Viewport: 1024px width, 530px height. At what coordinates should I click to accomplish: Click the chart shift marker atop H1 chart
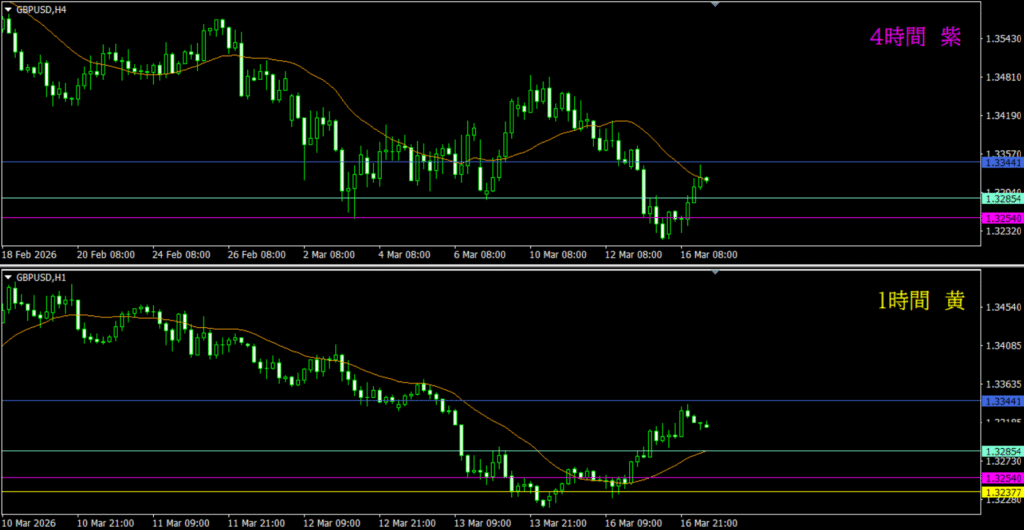(x=715, y=272)
